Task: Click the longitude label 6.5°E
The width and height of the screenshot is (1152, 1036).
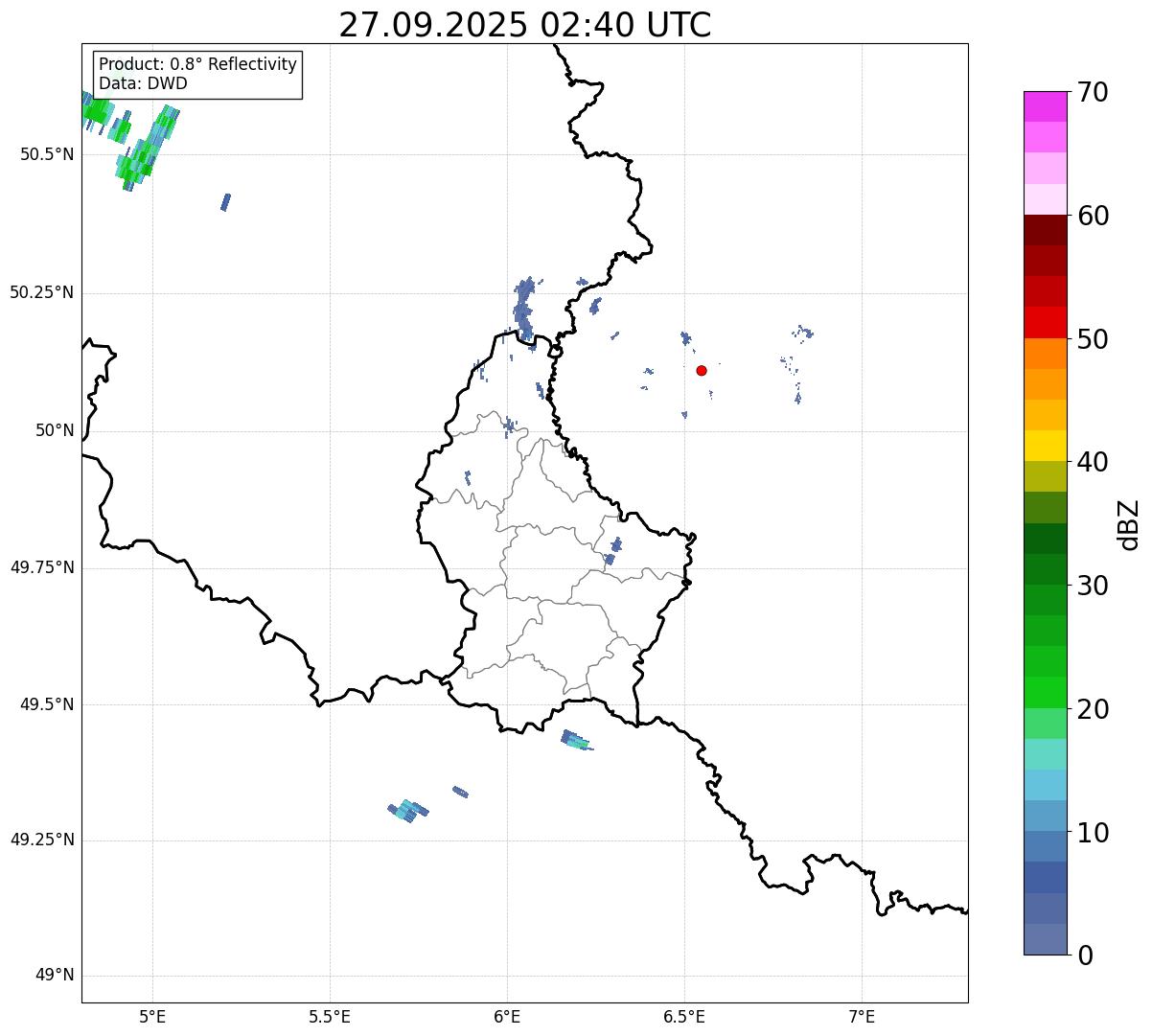Action: pos(684,1017)
